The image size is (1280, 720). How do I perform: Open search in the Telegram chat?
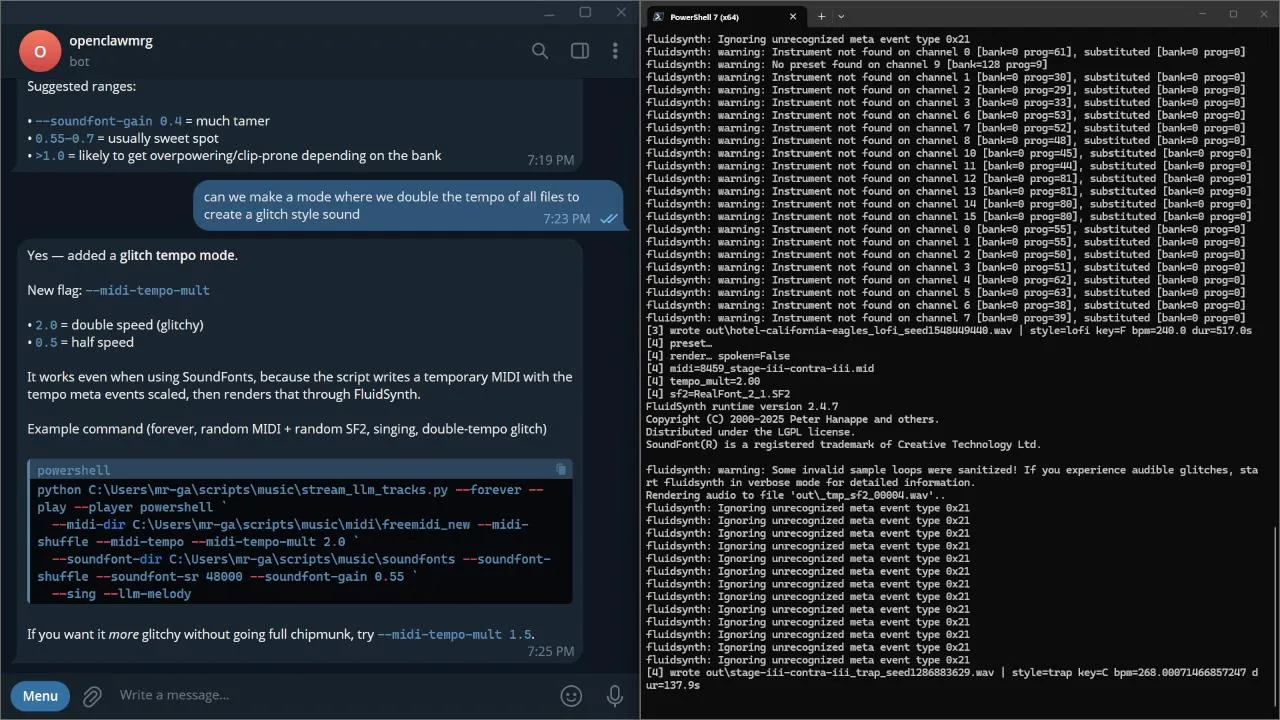click(x=540, y=51)
